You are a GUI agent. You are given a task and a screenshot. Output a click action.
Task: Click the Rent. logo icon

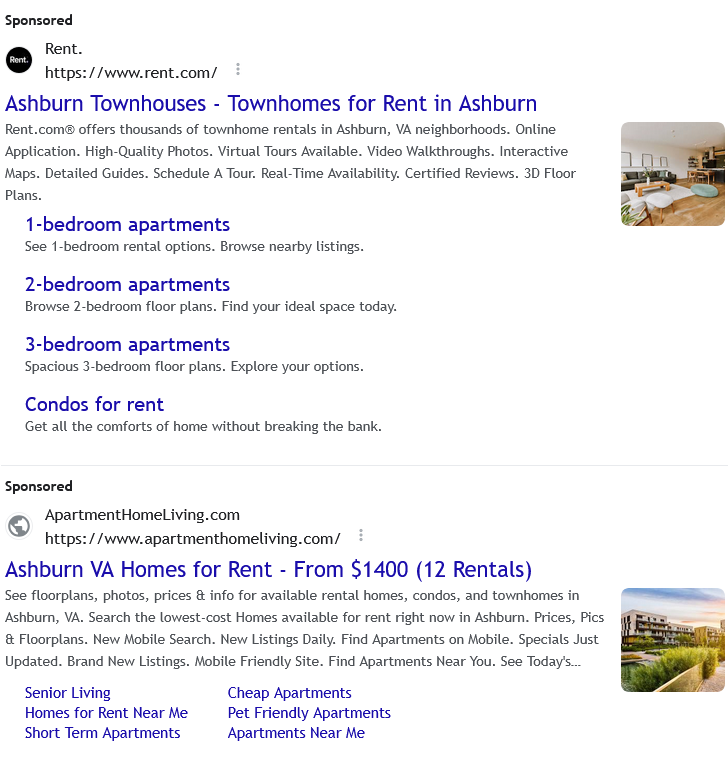[x=19, y=60]
